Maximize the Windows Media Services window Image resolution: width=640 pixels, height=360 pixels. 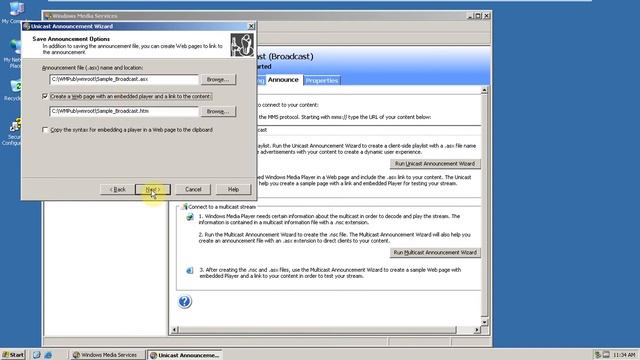[478, 16]
